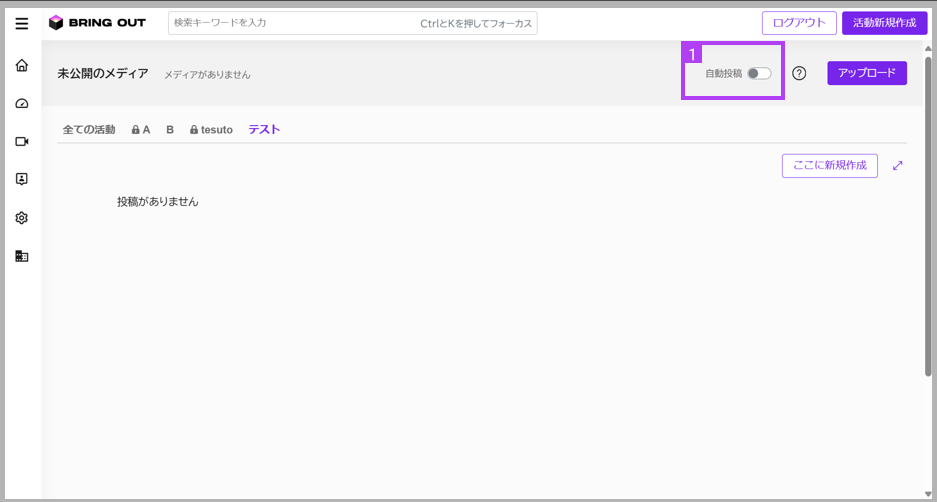Switch to the locked A tab
The height and width of the screenshot is (502, 937).
click(141, 130)
